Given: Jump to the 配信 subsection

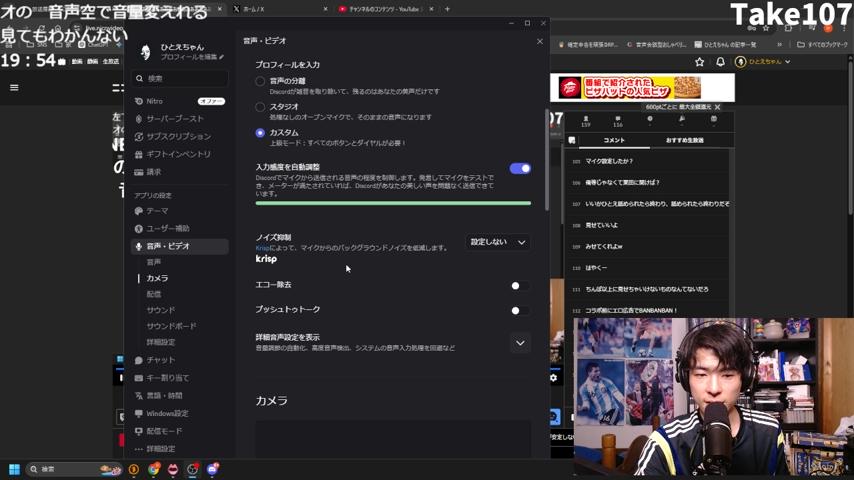Looking at the screenshot, I should point(154,294).
